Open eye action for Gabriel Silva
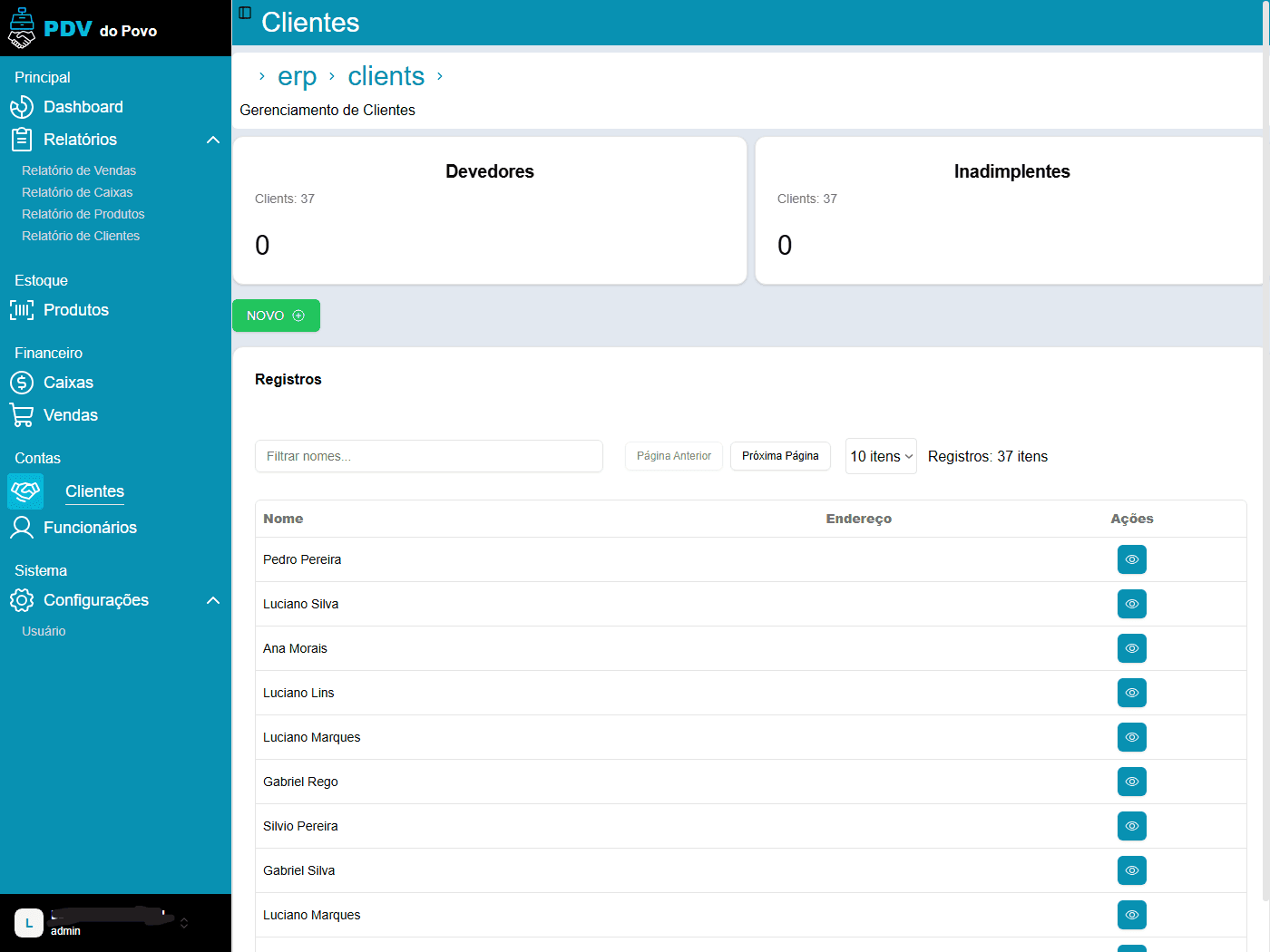This screenshot has width=1270, height=952. point(1132,870)
